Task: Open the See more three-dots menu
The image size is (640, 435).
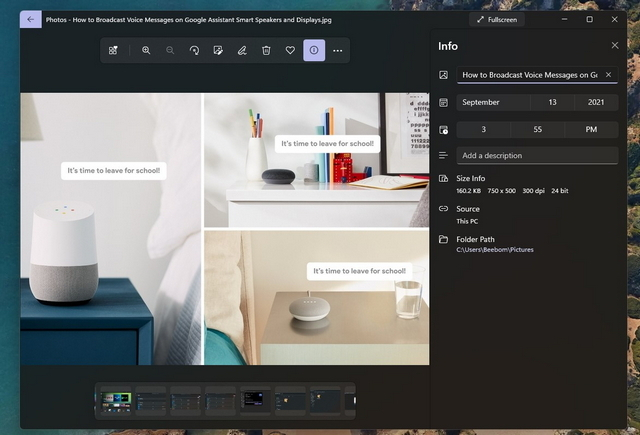Action: pyautogui.click(x=338, y=50)
